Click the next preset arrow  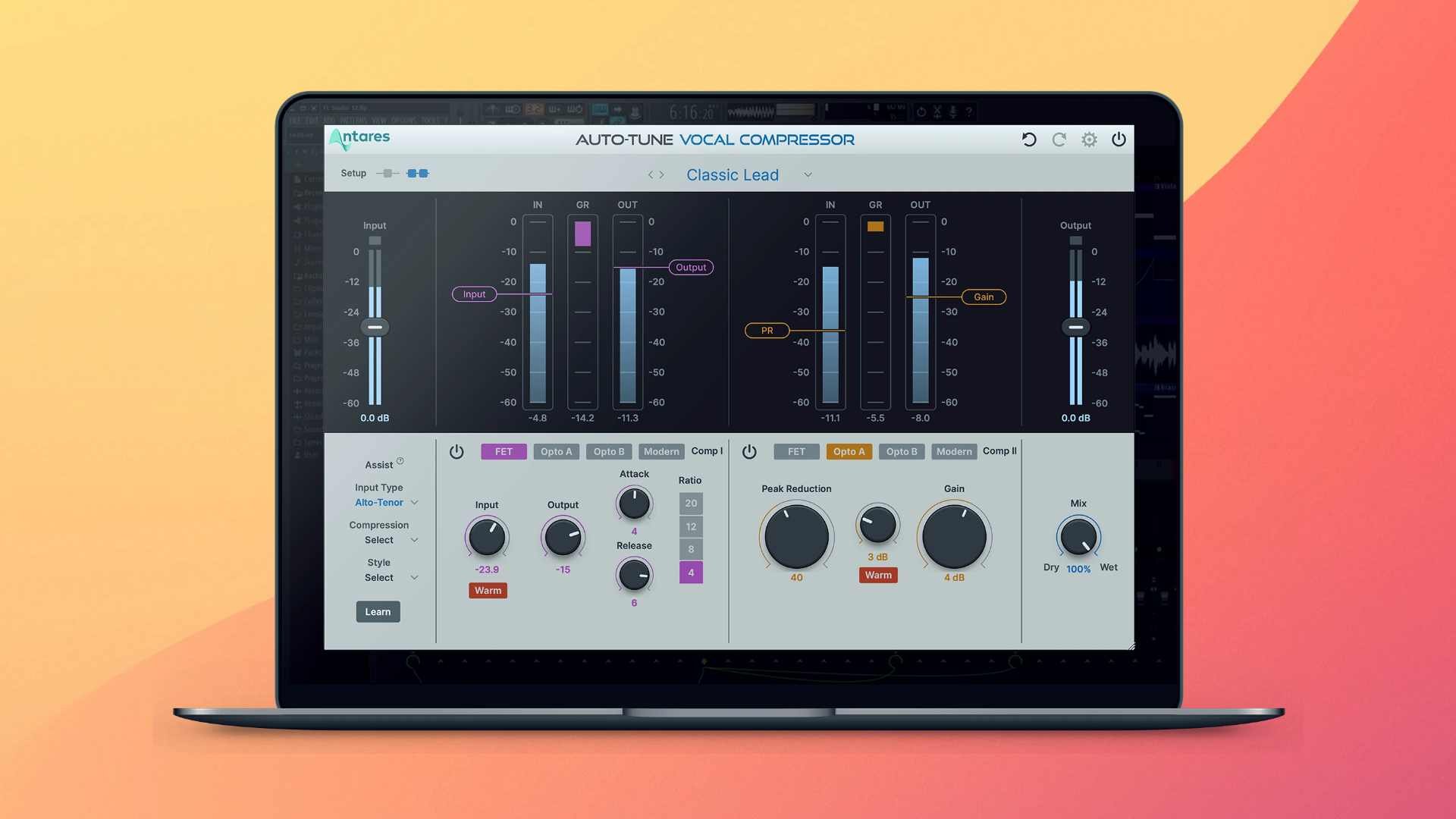(662, 174)
